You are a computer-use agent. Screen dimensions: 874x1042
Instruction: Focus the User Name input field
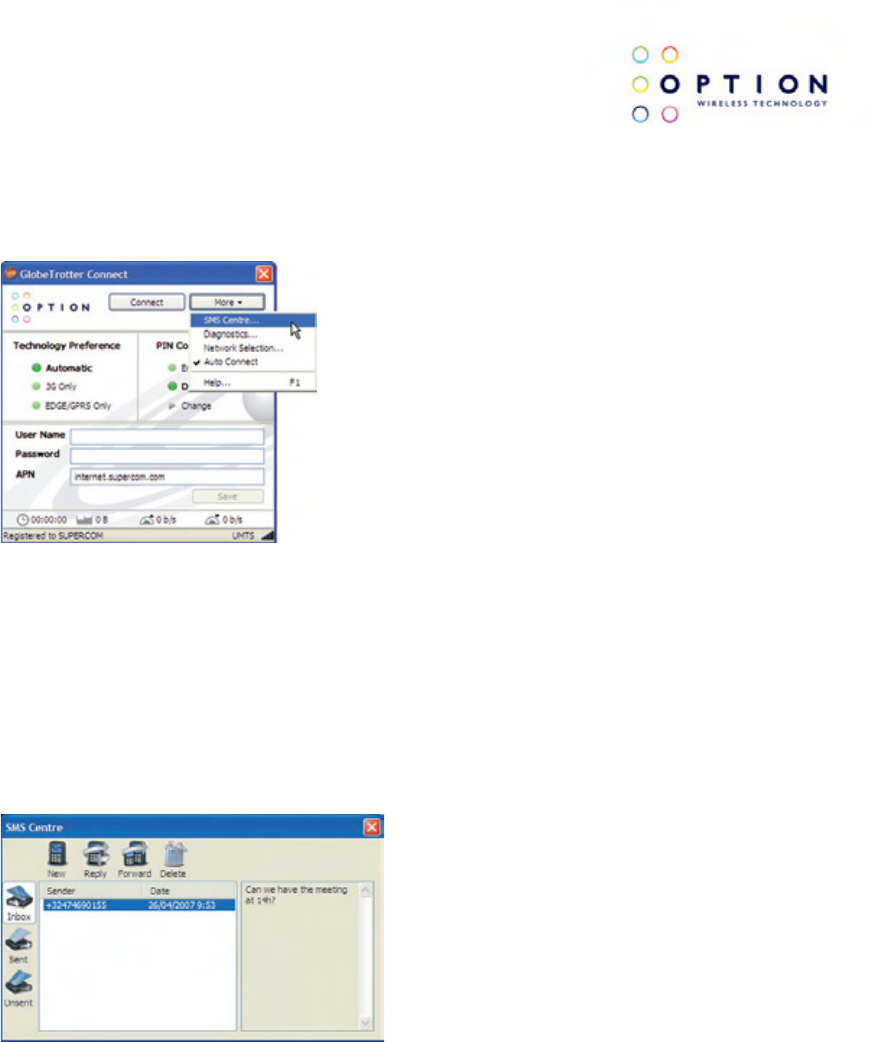click(167, 437)
